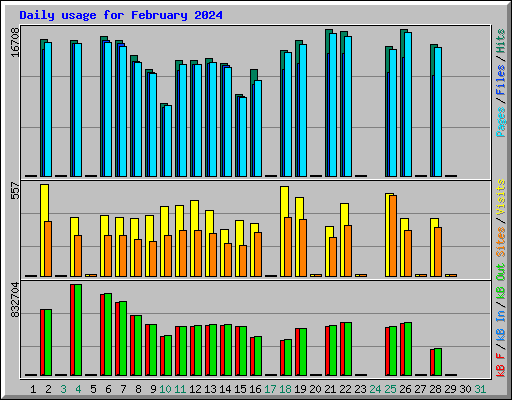The width and height of the screenshot is (512, 400).
Task: Click the green day 31 label
Action: (480, 389)
